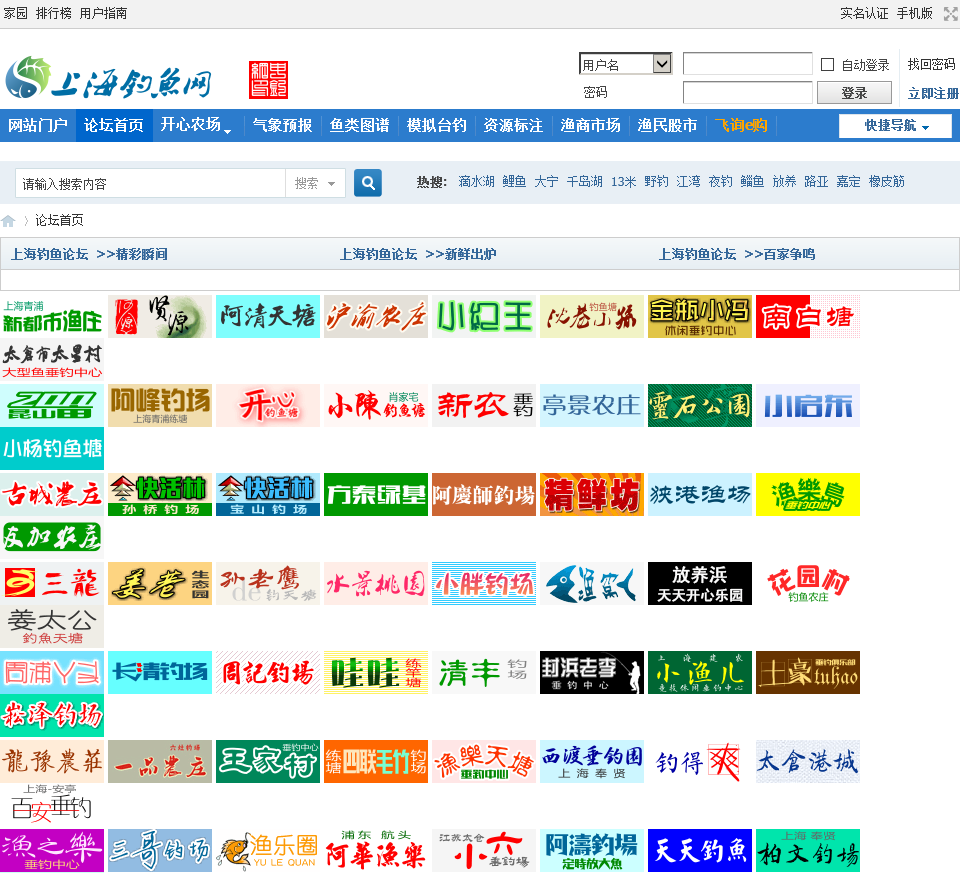Select the 论坛首页 nav tab
The image size is (960, 873).
(x=114, y=126)
